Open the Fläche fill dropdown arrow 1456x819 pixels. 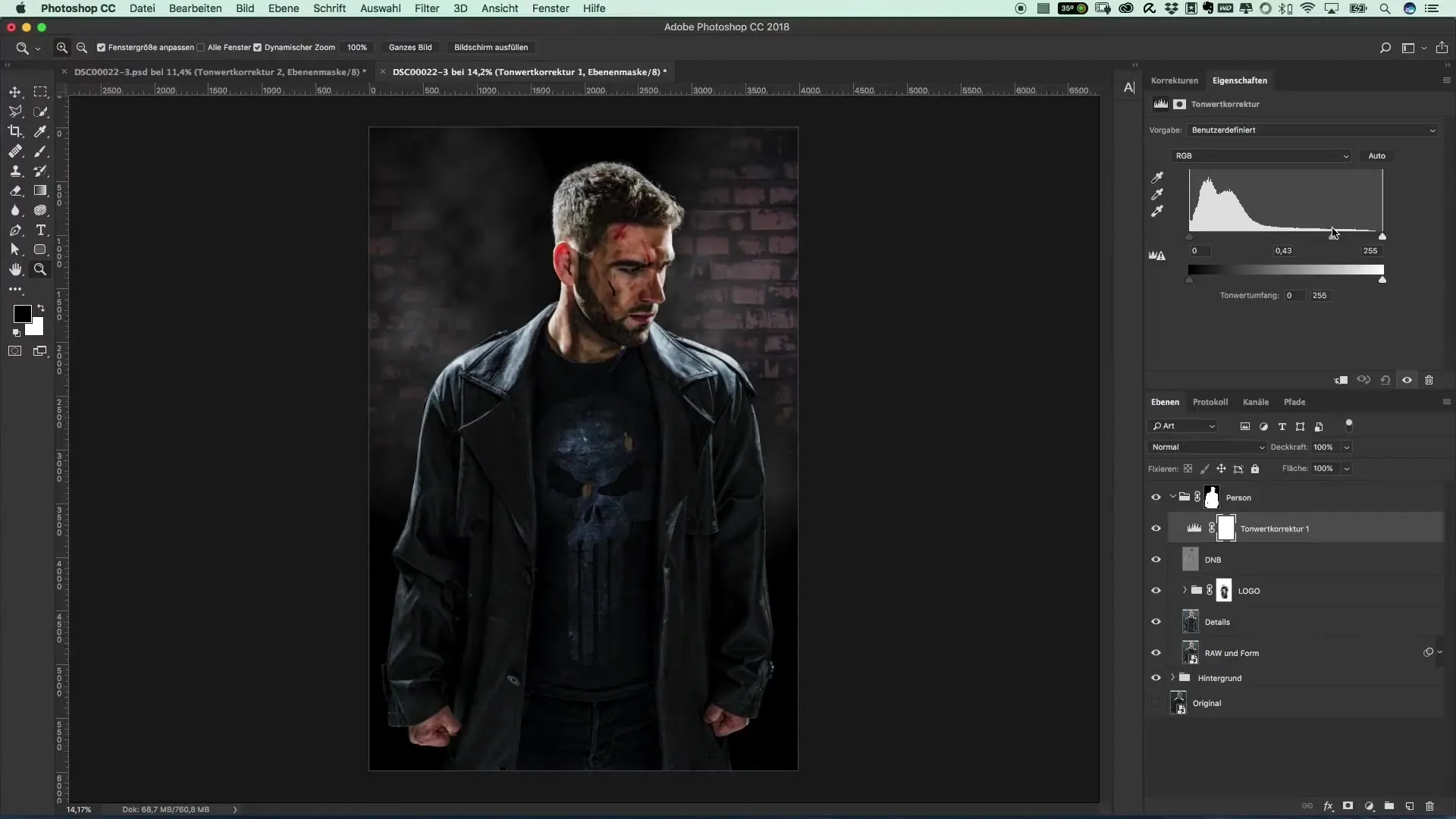click(x=1347, y=469)
